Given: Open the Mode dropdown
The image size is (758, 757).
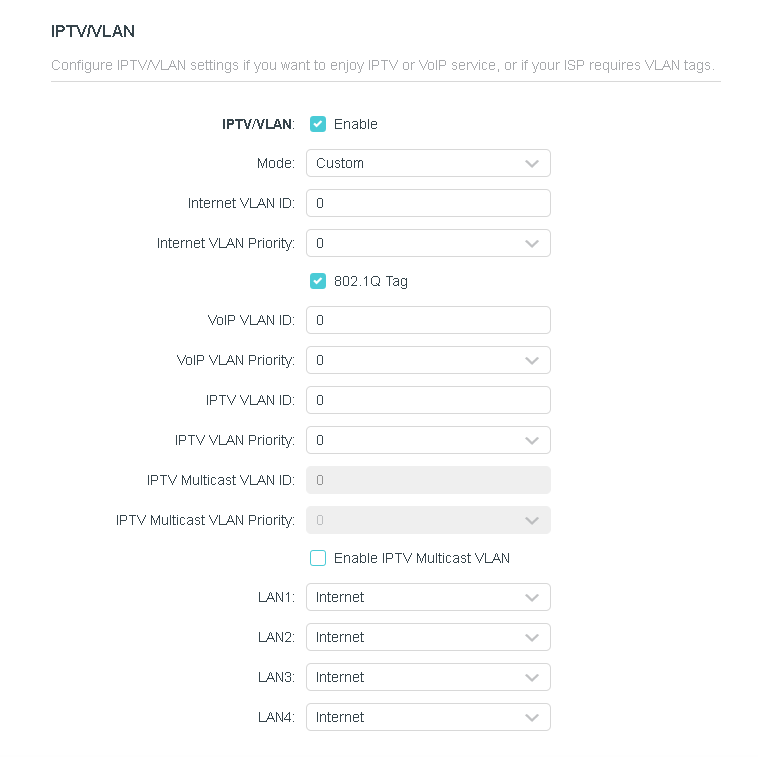Looking at the screenshot, I should coord(428,163).
